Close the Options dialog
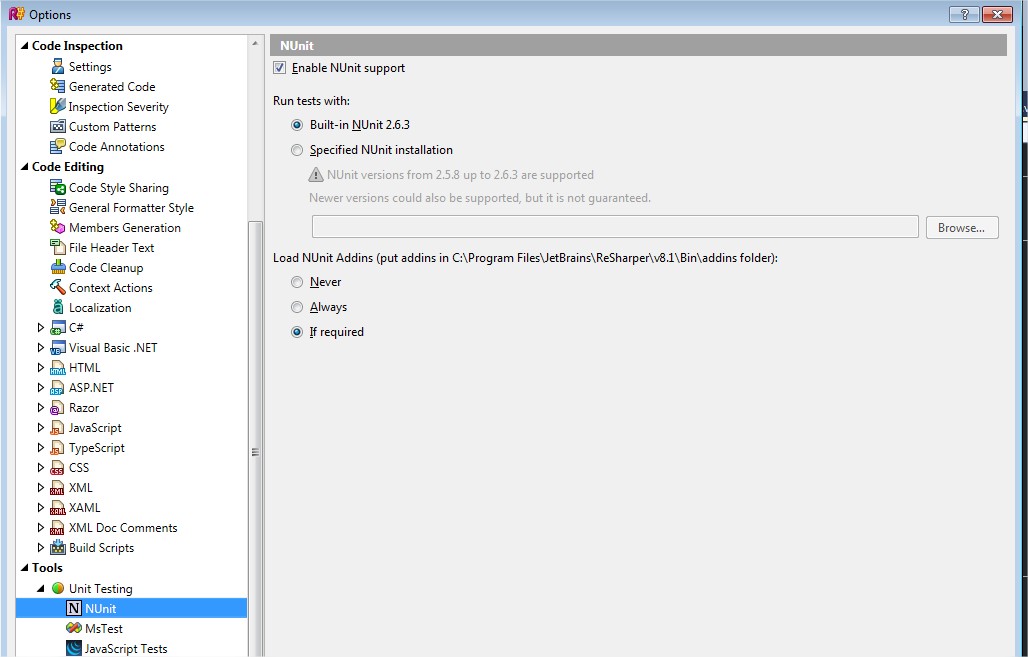Image resolution: width=1028 pixels, height=657 pixels. 997,14
